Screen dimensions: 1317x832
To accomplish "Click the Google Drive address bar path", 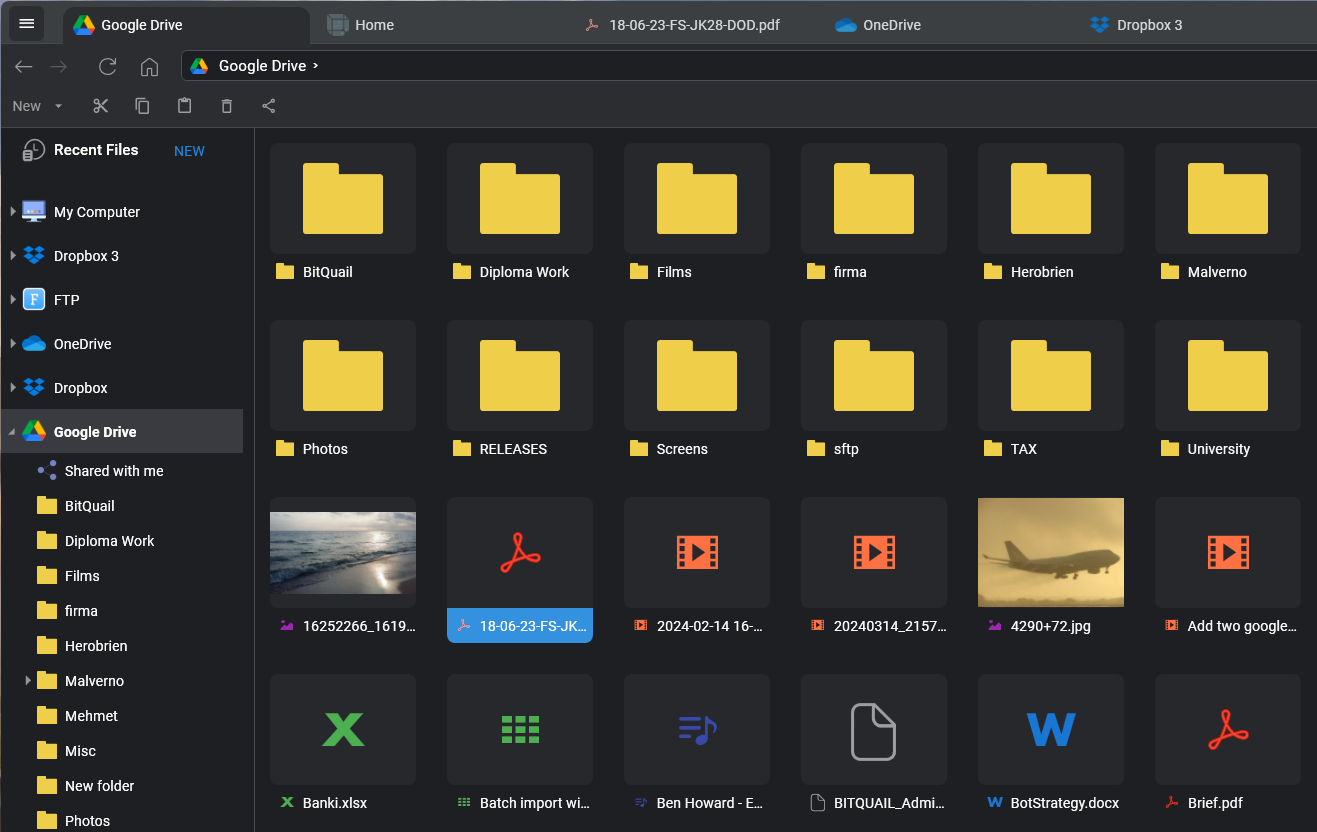I will tap(262, 66).
